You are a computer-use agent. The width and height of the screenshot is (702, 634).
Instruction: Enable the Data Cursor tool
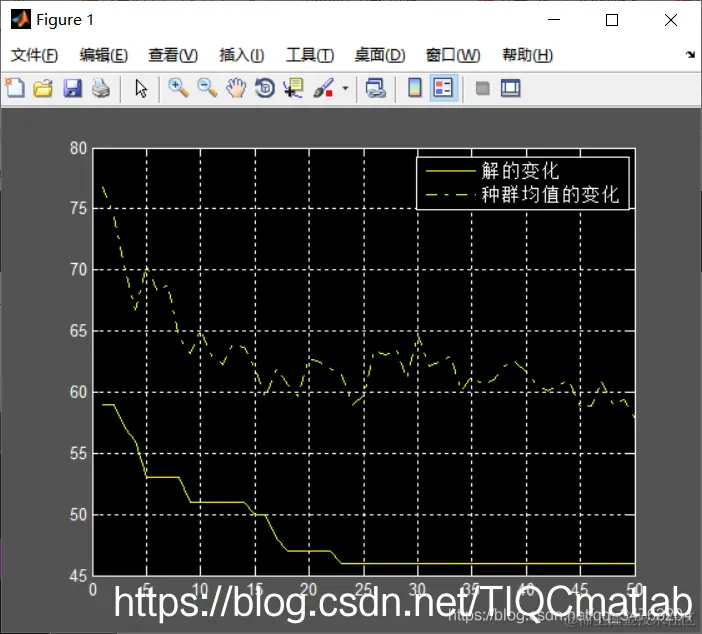coord(294,88)
